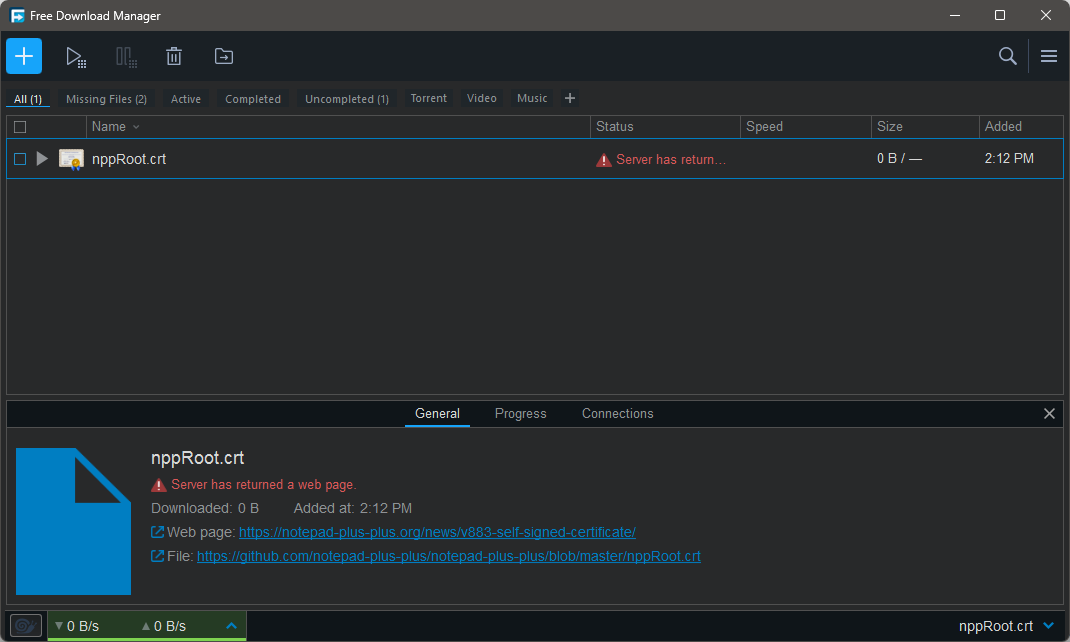The width and height of the screenshot is (1070, 642).
Task: Move download to folder icon
Action: coord(224,56)
